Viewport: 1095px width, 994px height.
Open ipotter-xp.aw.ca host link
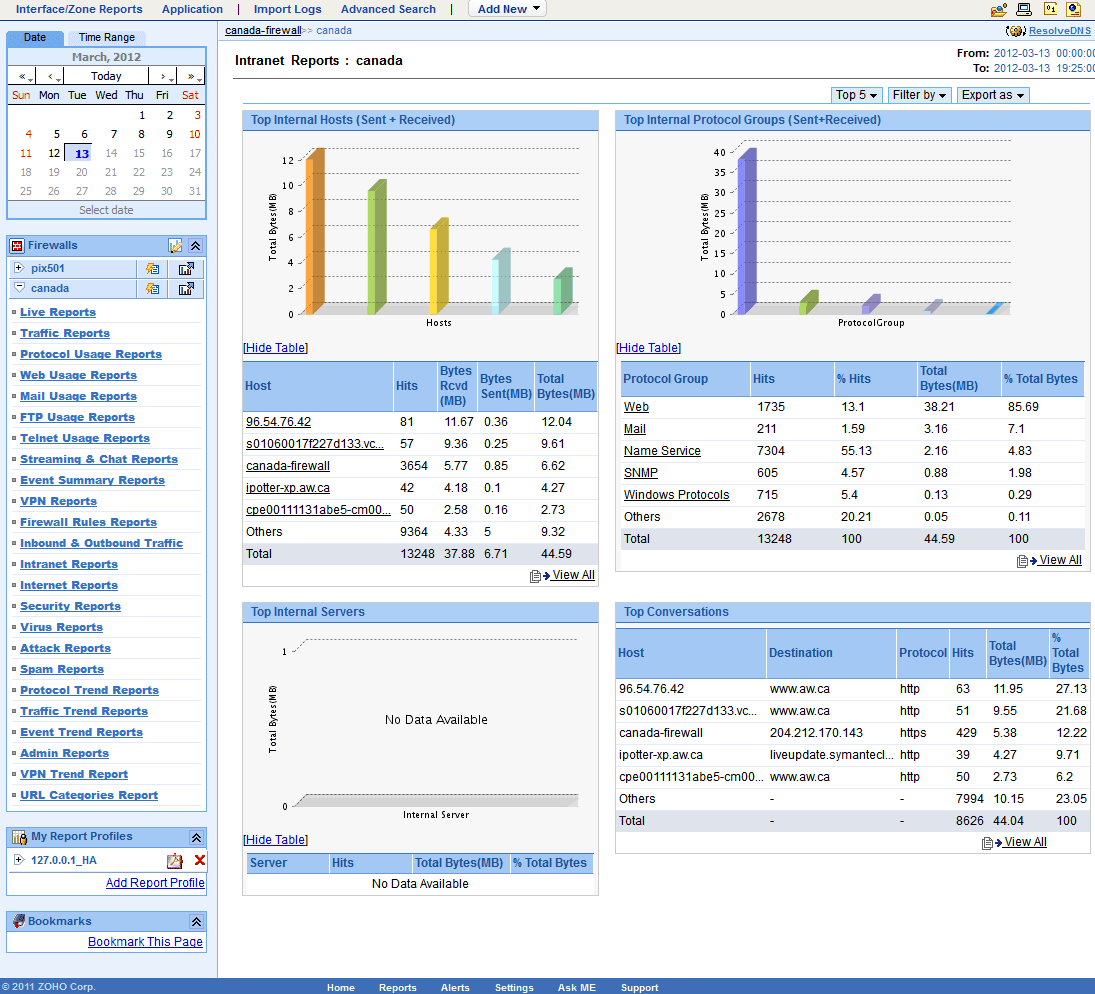coord(288,488)
